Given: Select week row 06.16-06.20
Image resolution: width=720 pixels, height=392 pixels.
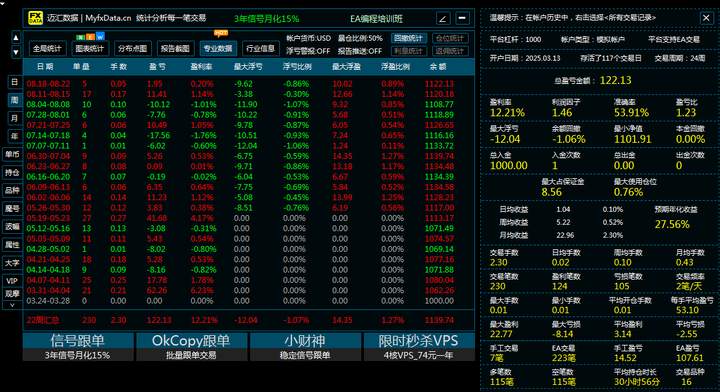Looking at the screenshot, I should pos(248,177).
